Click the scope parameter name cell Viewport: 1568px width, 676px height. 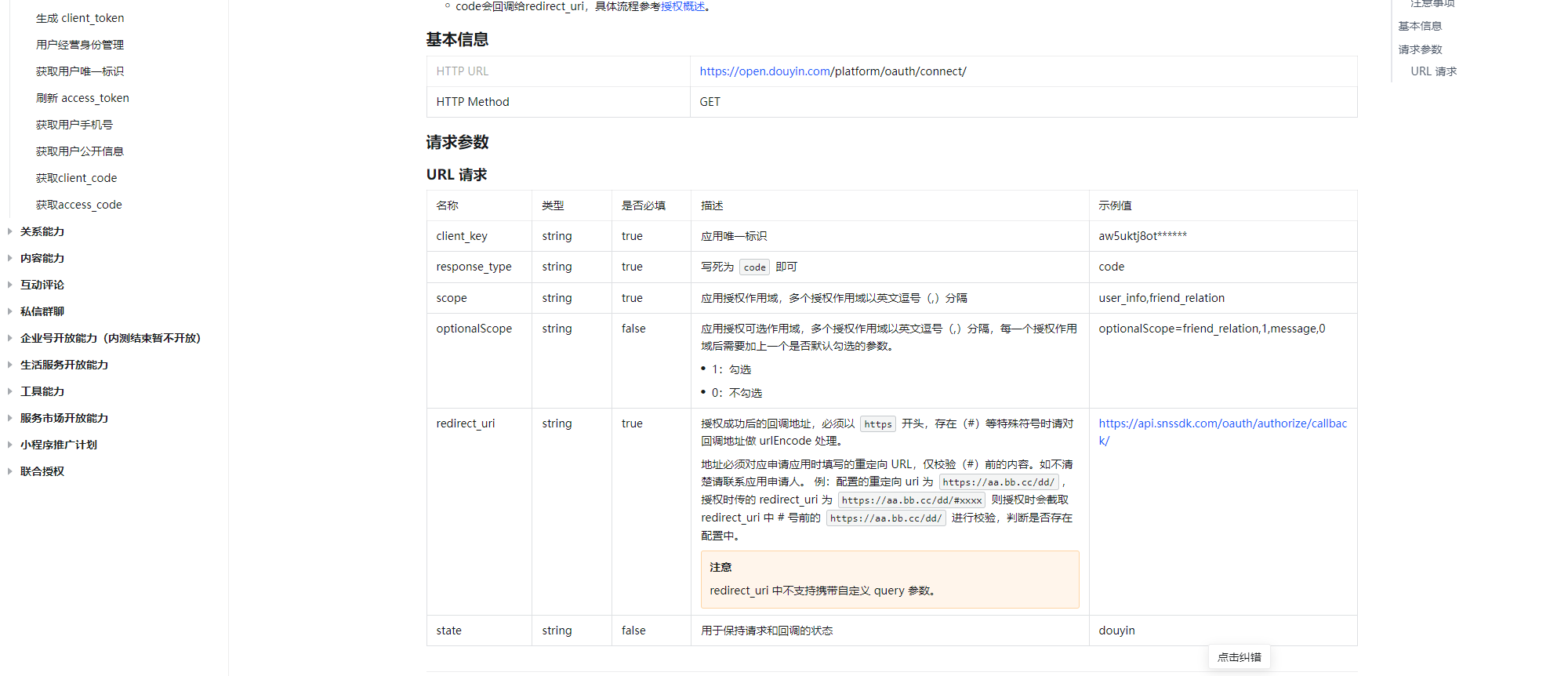479,298
